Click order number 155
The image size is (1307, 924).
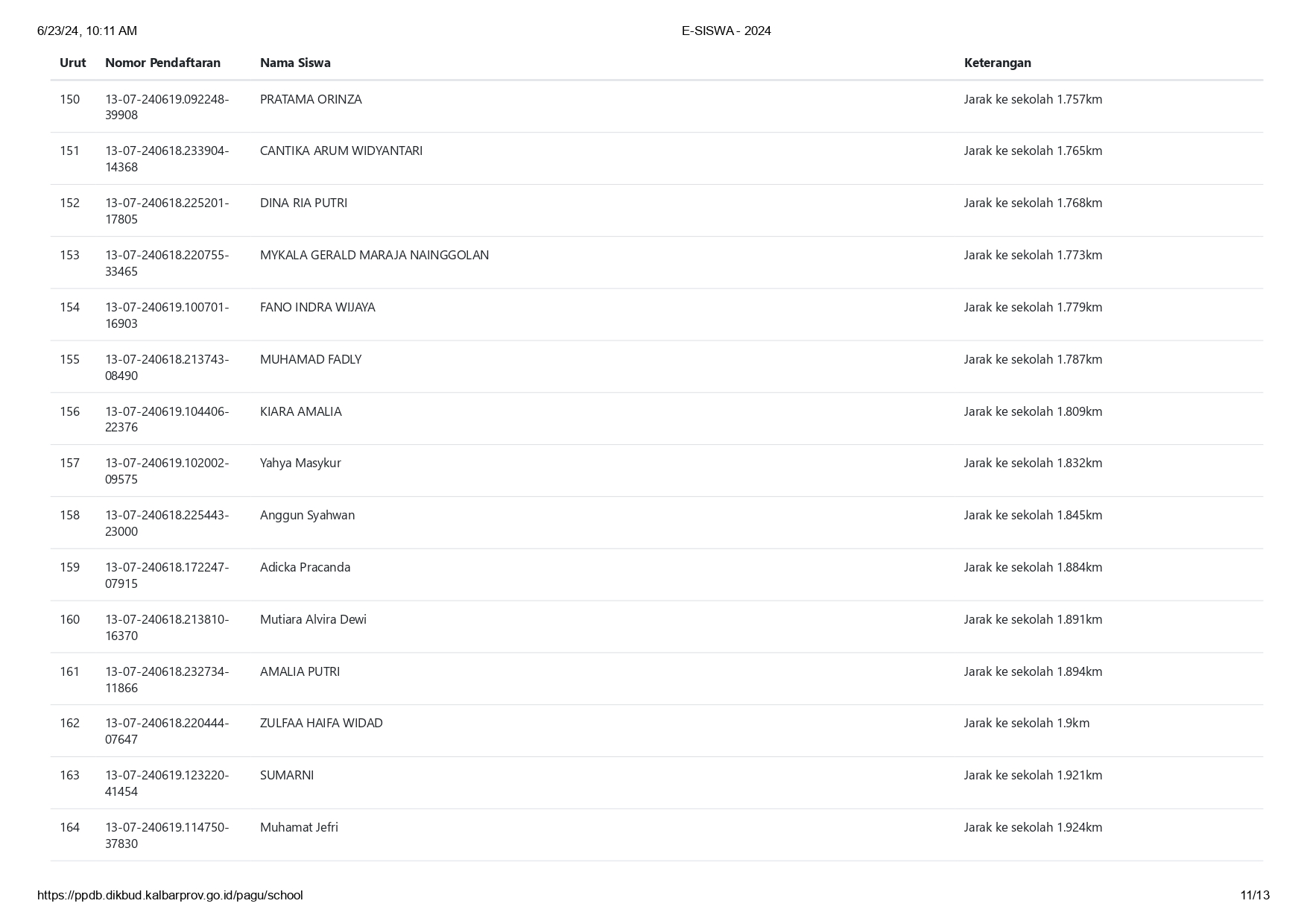[x=69, y=359]
